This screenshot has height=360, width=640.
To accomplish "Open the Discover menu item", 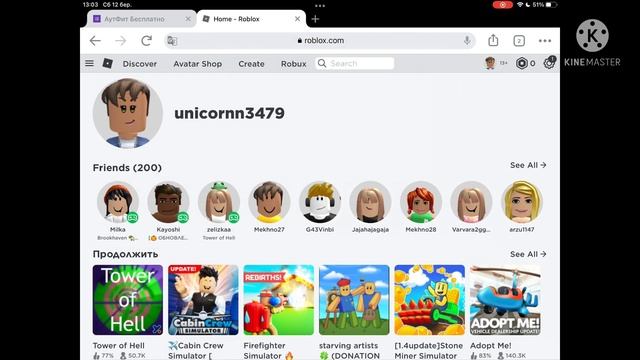I will [x=140, y=64].
